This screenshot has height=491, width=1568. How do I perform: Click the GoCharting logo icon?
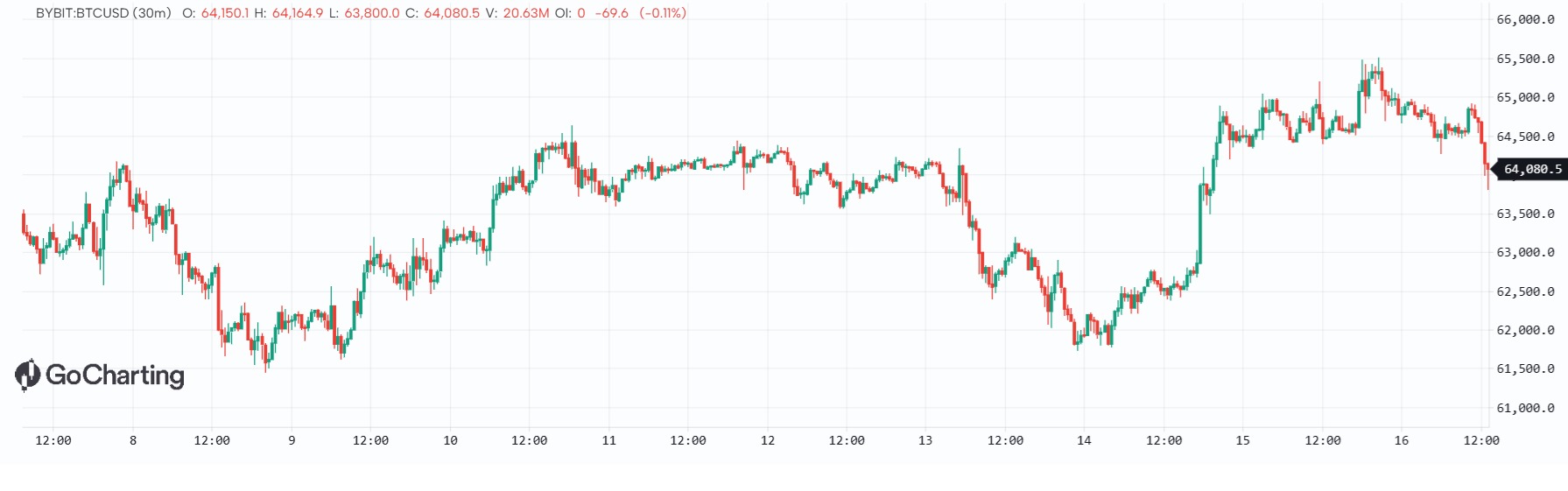pyautogui.click(x=28, y=375)
